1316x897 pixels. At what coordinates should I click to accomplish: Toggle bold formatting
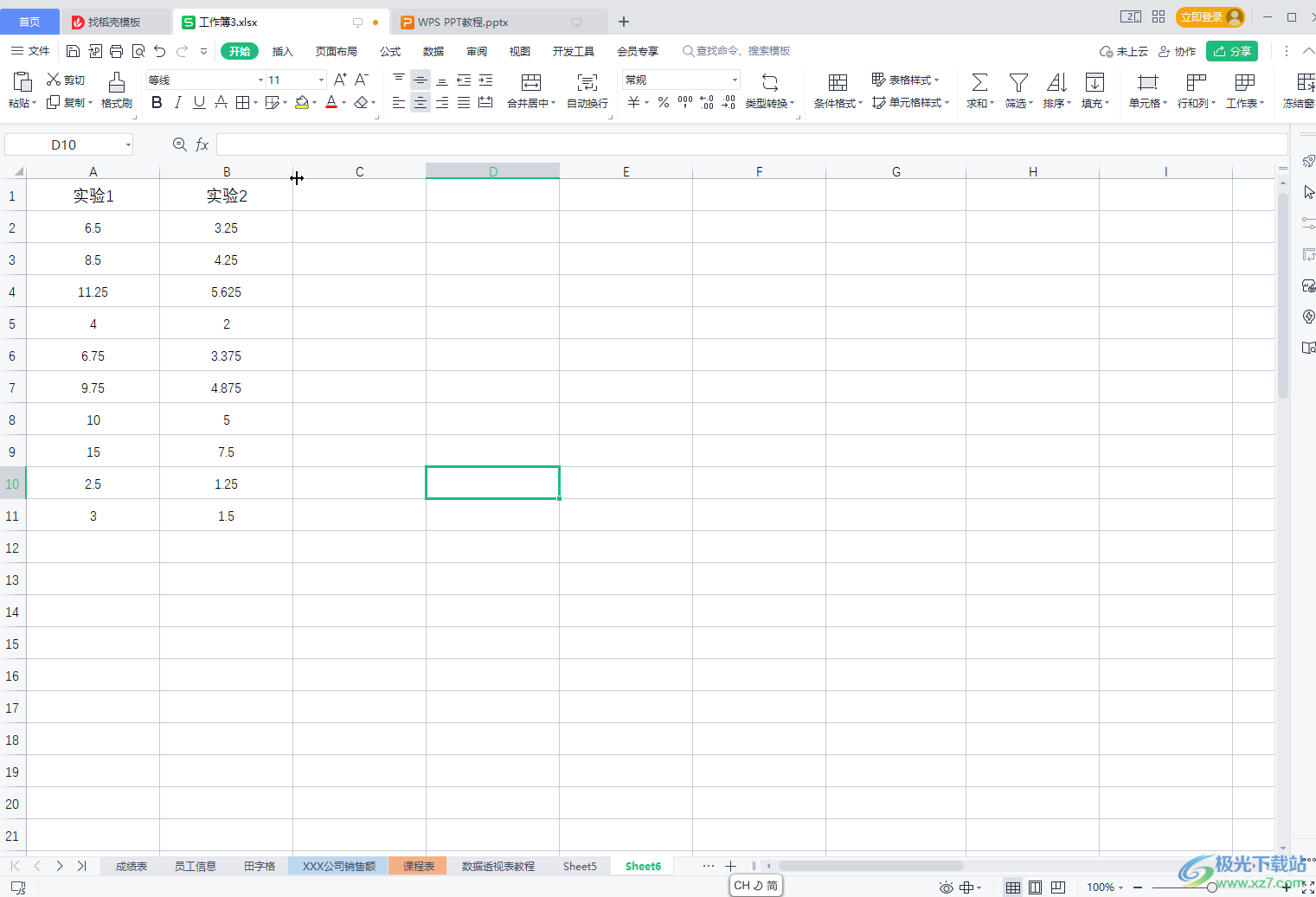point(157,102)
